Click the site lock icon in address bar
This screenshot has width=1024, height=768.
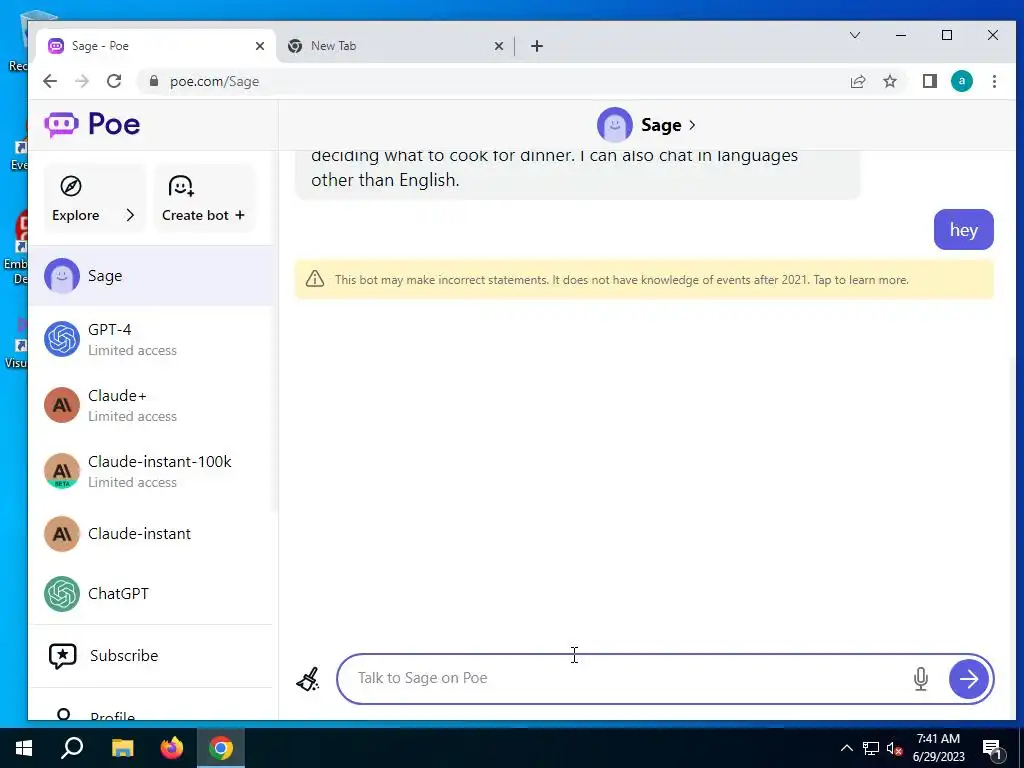154,81
